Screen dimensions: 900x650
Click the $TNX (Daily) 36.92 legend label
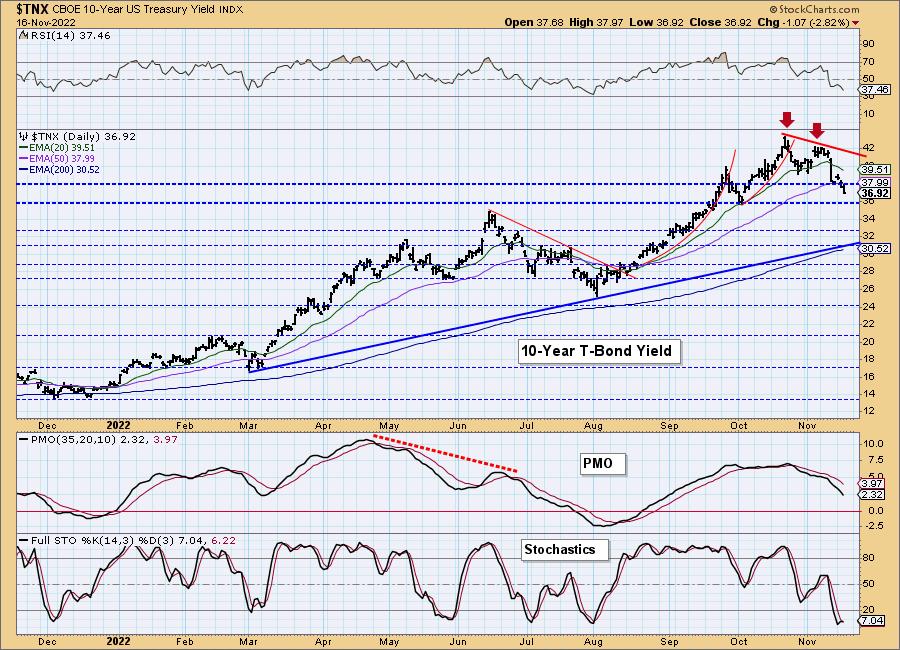point(83,136)
